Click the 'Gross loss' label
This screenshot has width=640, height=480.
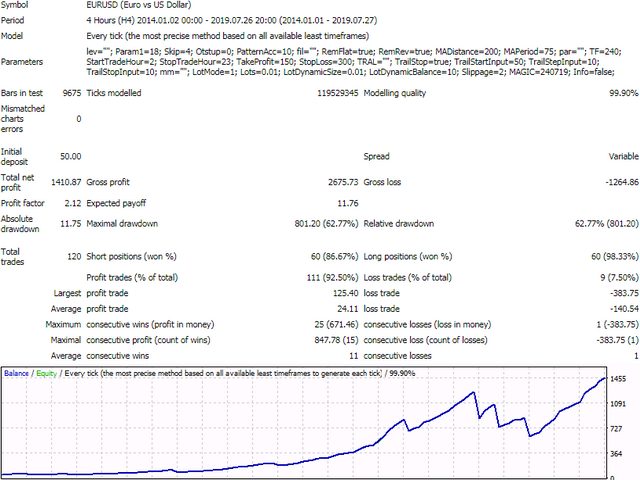click(x=382, y=182)
